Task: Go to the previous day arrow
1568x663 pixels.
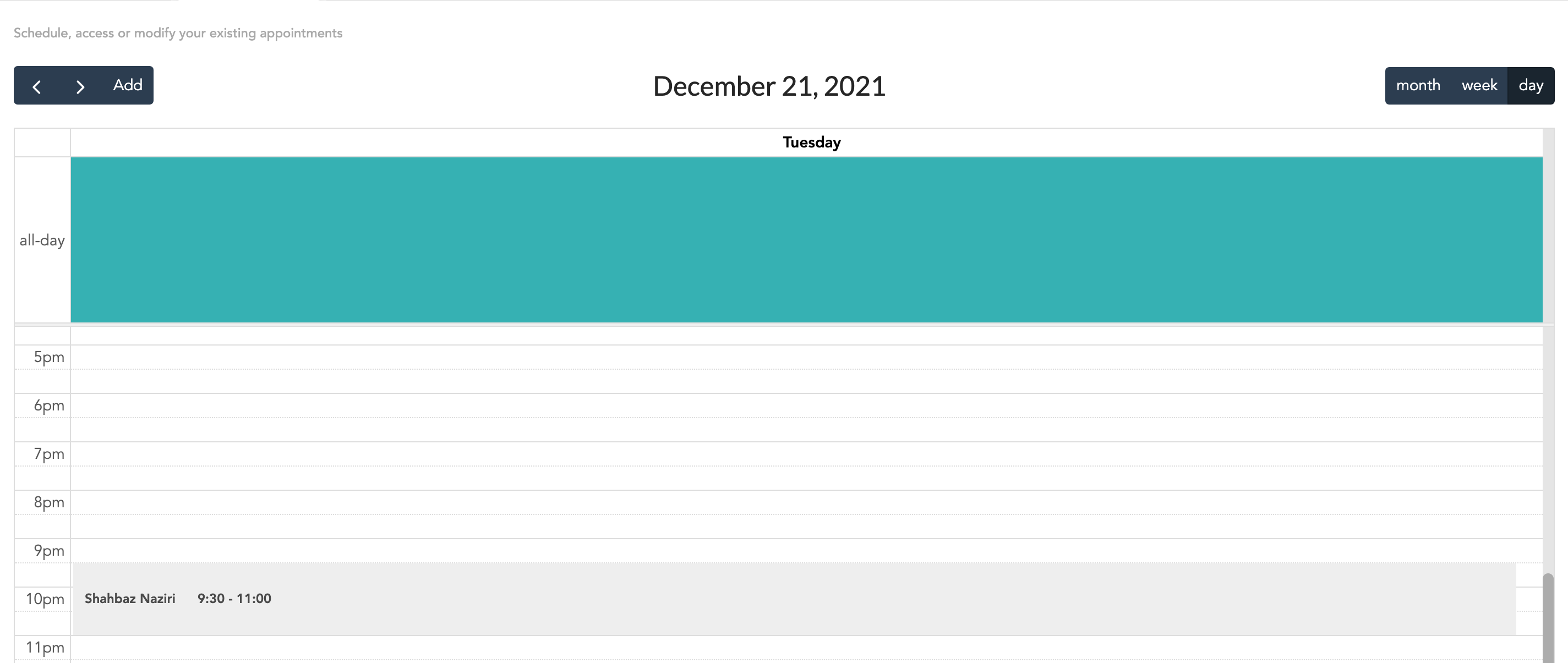Action: coord(37,86)
